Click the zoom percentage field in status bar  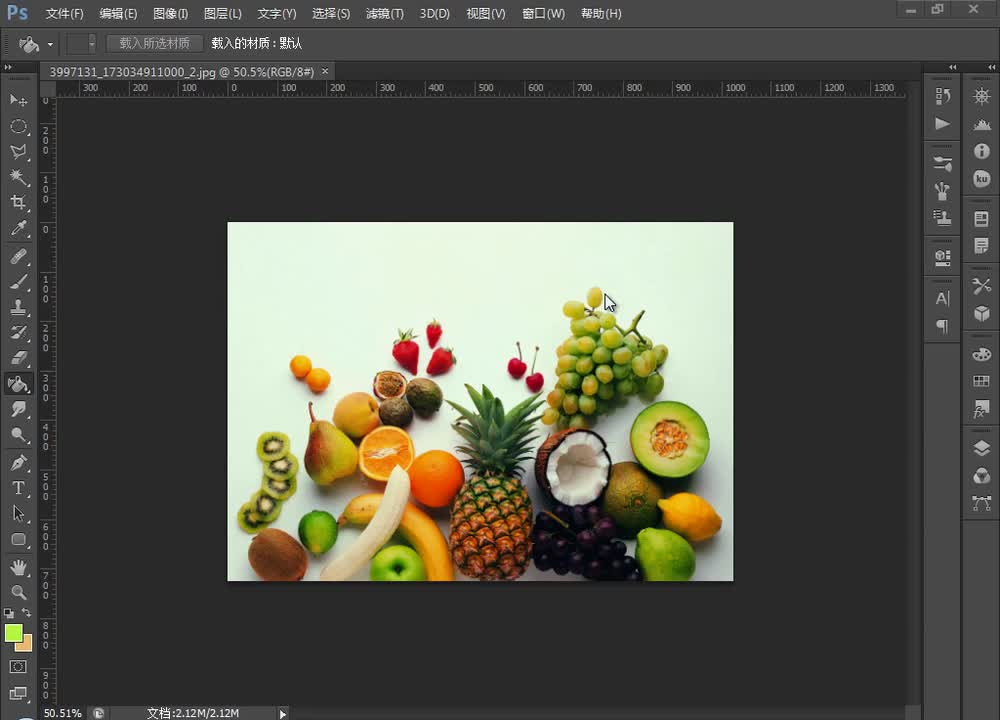pos(62,713)
